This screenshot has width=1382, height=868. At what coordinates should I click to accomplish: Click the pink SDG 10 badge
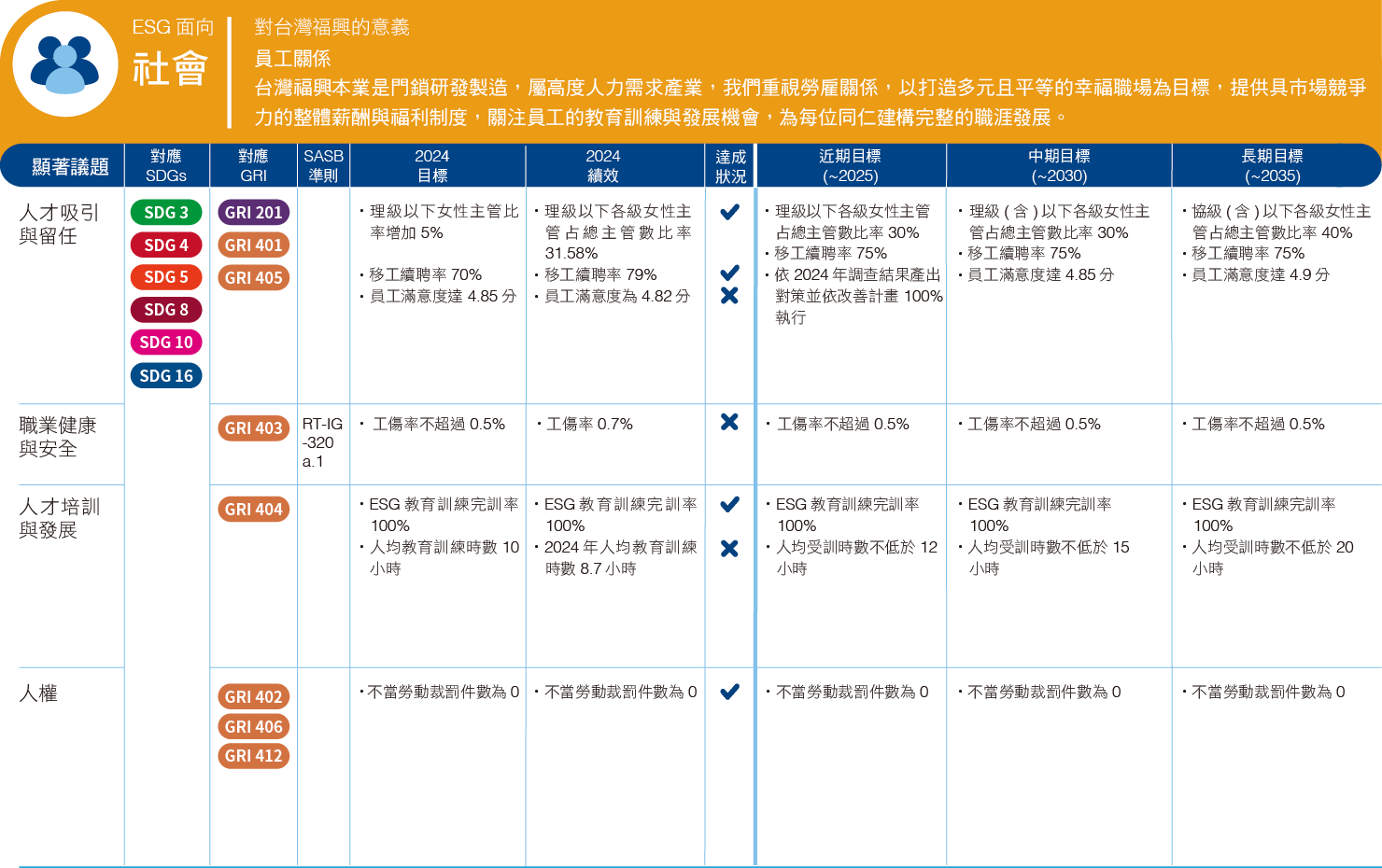[x=166, y=342]
